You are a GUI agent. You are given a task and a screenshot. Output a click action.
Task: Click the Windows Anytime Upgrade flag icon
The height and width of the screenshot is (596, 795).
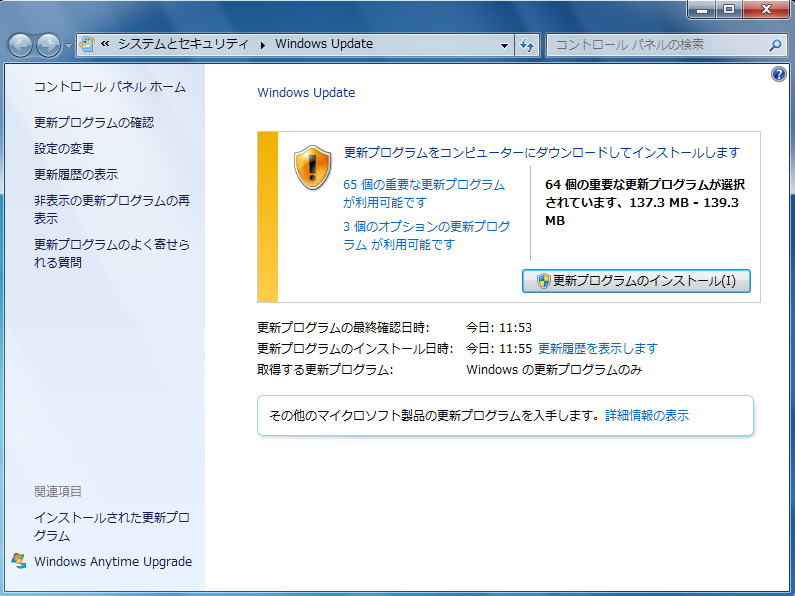click(19, 561)
